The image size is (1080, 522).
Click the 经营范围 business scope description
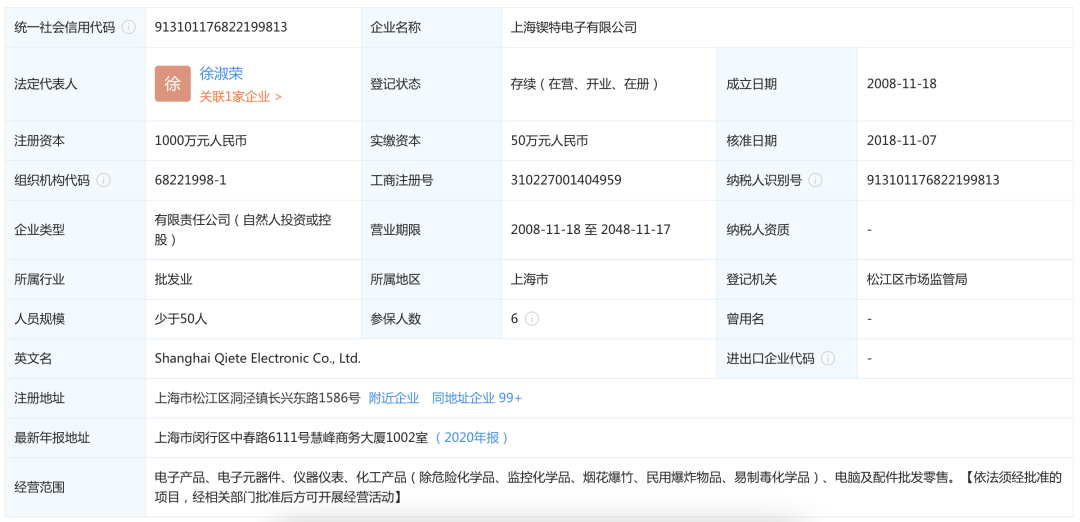click(608, 487)
